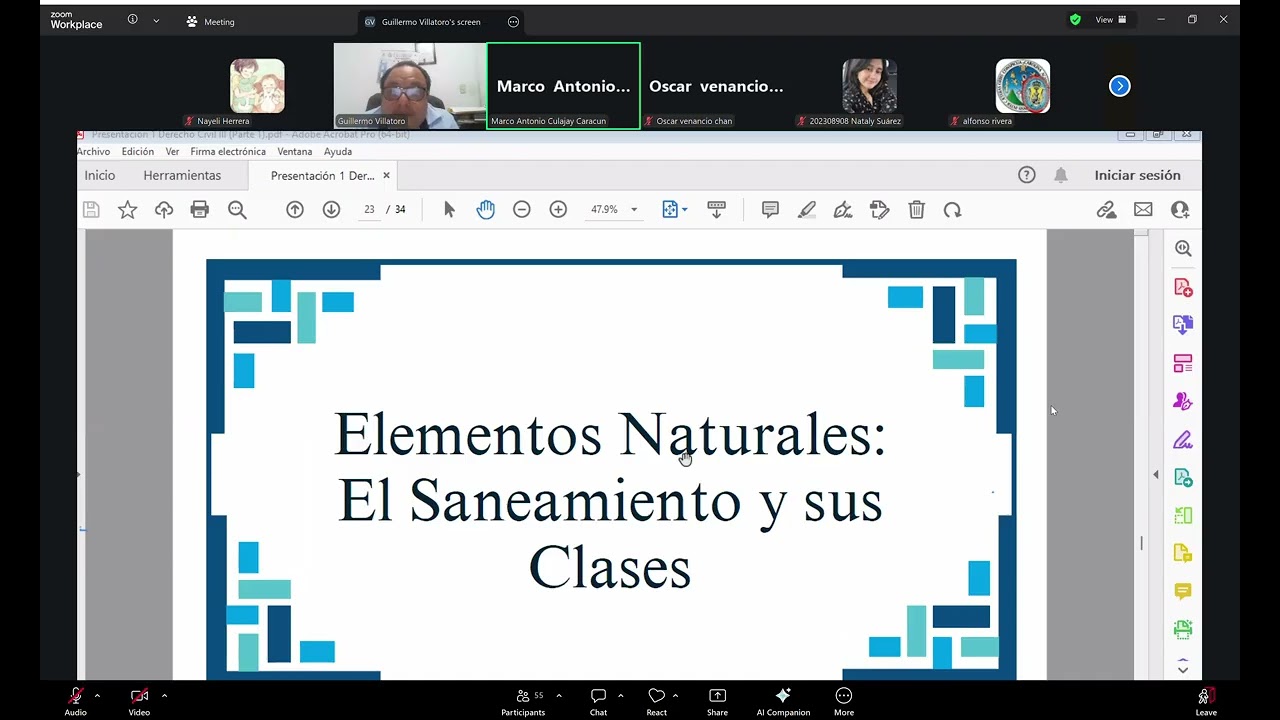Open the Ventana menu

coord(295,152)
